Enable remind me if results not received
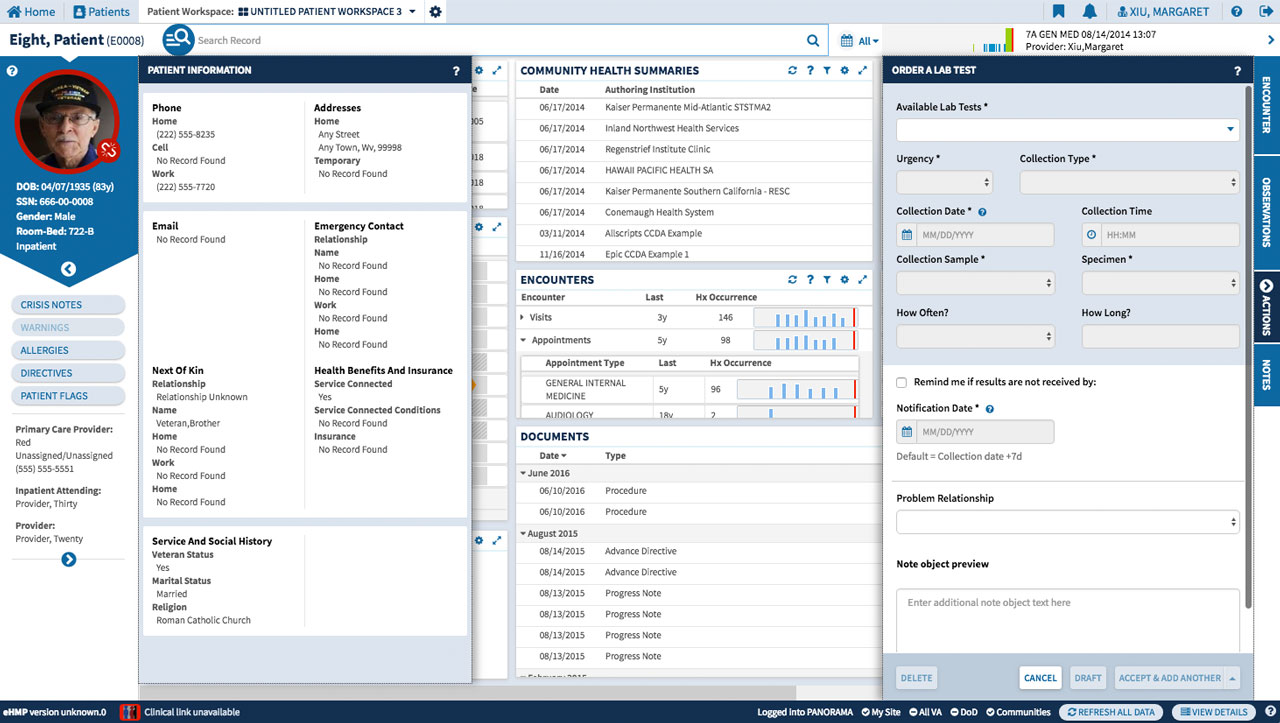The image size is (1280, 723). click(902, 382)
